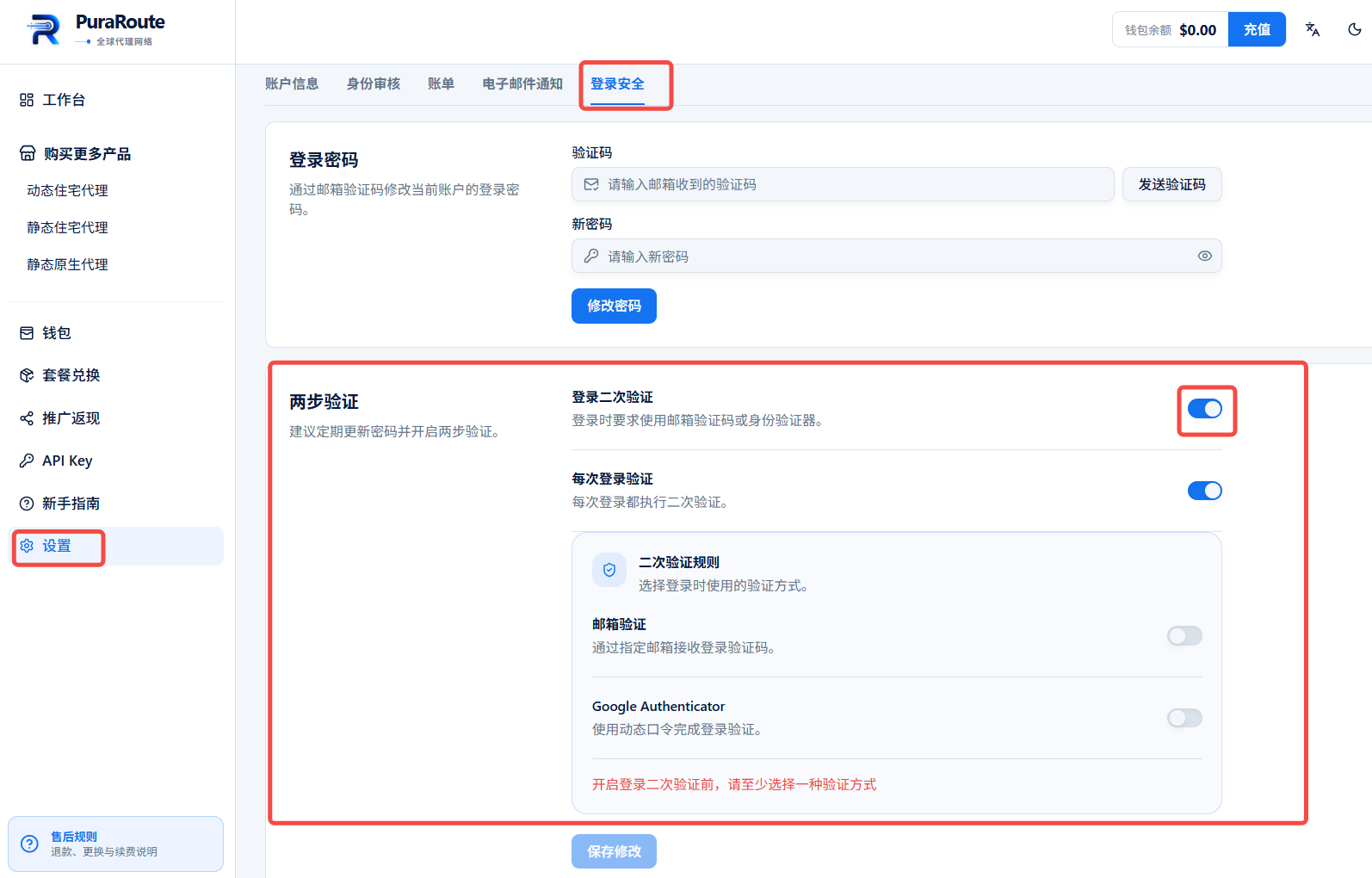Click the 设置 gear icon
The image size is (1372, 878).
pyautogui.click(x=27, y=546)
